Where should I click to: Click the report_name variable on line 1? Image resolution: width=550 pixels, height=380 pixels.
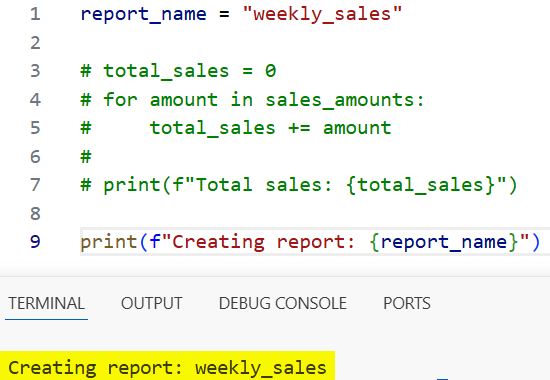143,15
